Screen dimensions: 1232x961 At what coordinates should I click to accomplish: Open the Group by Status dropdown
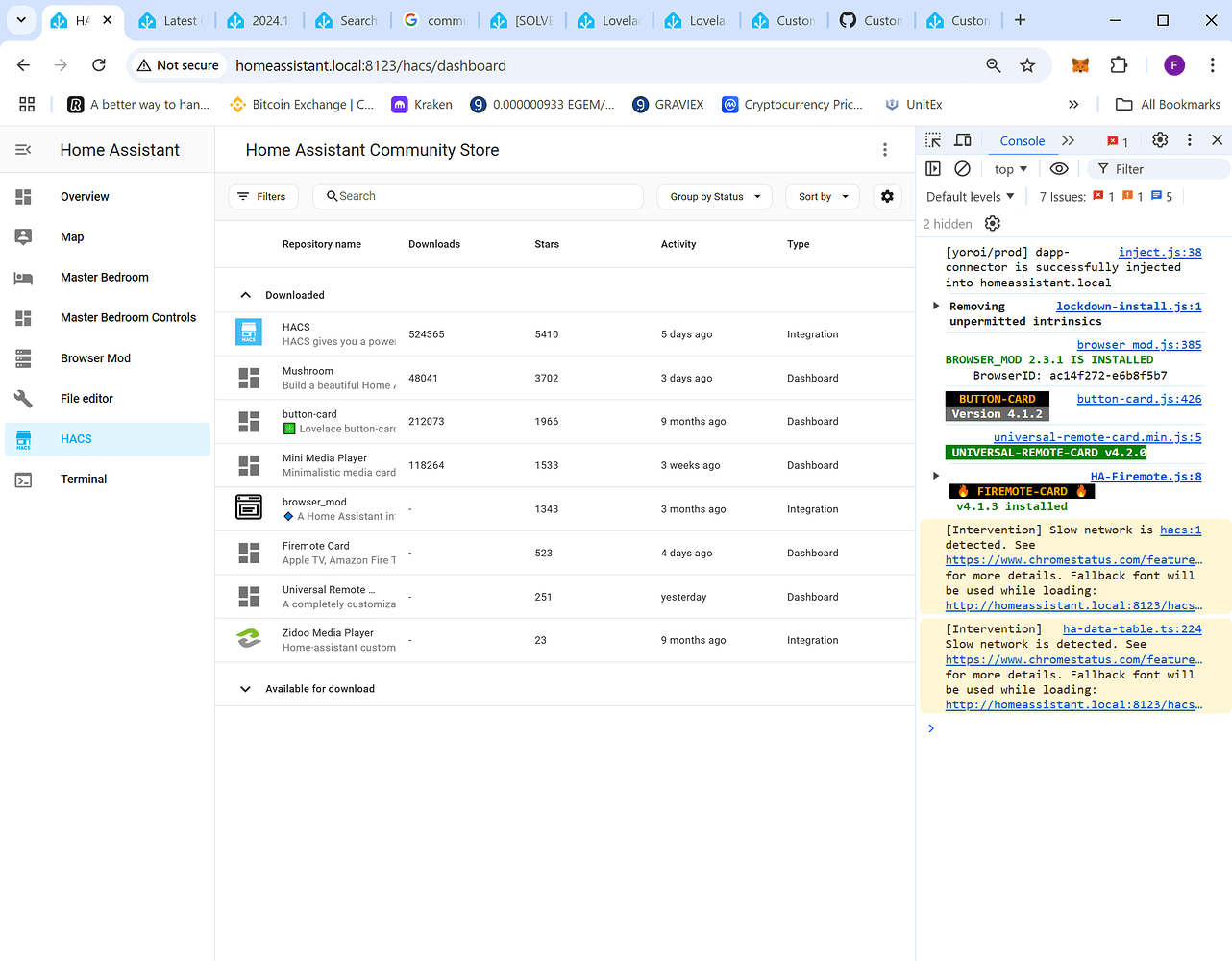714,196
